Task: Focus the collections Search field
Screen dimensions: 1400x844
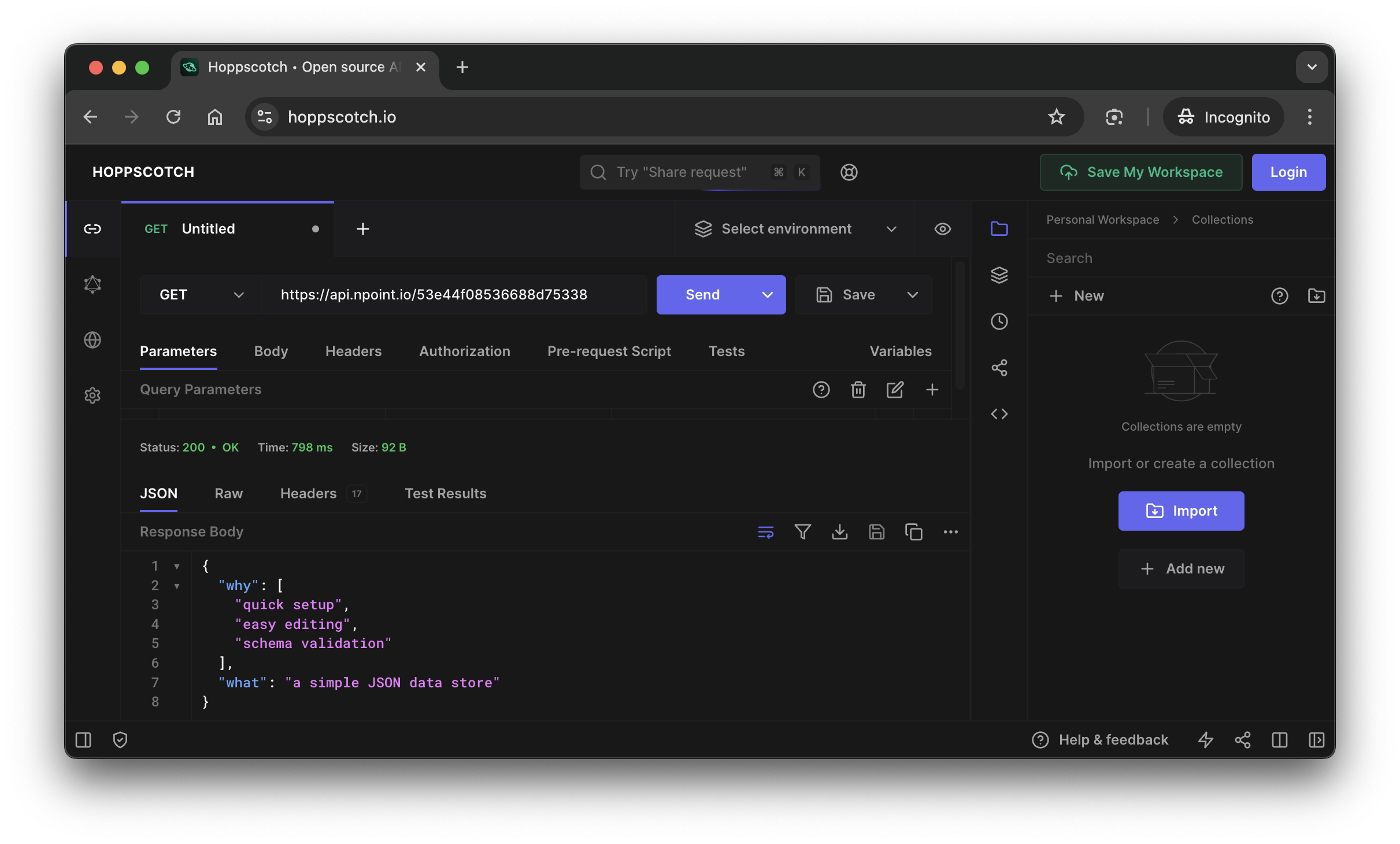Action: [x=1181, y=258]
